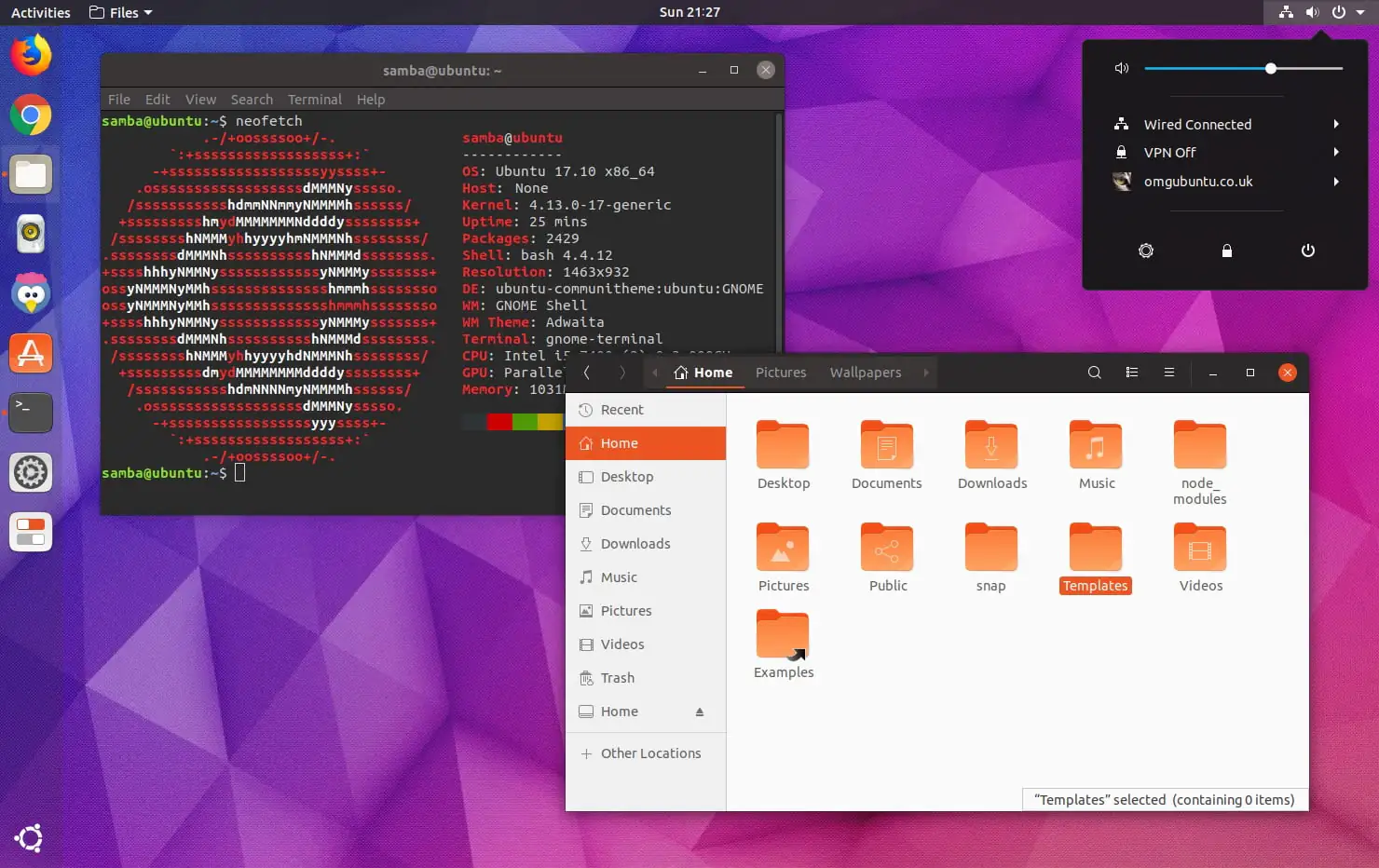Click the network icon in the top bar
1379x868 pixels.
1286,12
